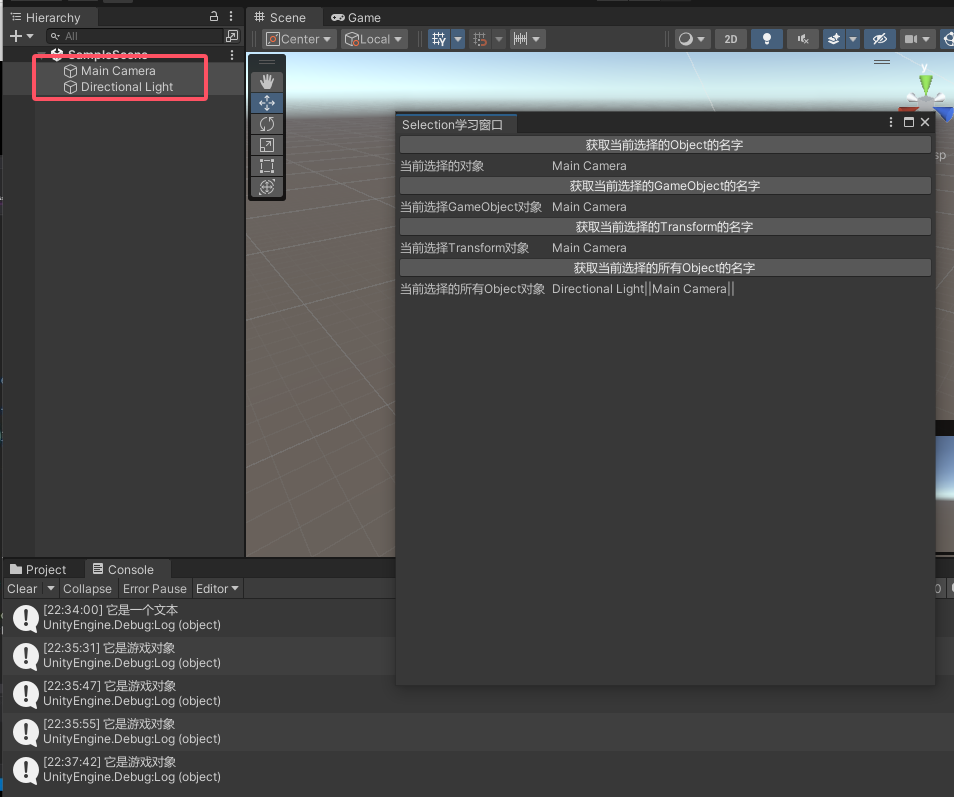Click 获取当前选择的所有Object的名字 button
Screen dimensions: 954x797
click(x=665, y=268)
